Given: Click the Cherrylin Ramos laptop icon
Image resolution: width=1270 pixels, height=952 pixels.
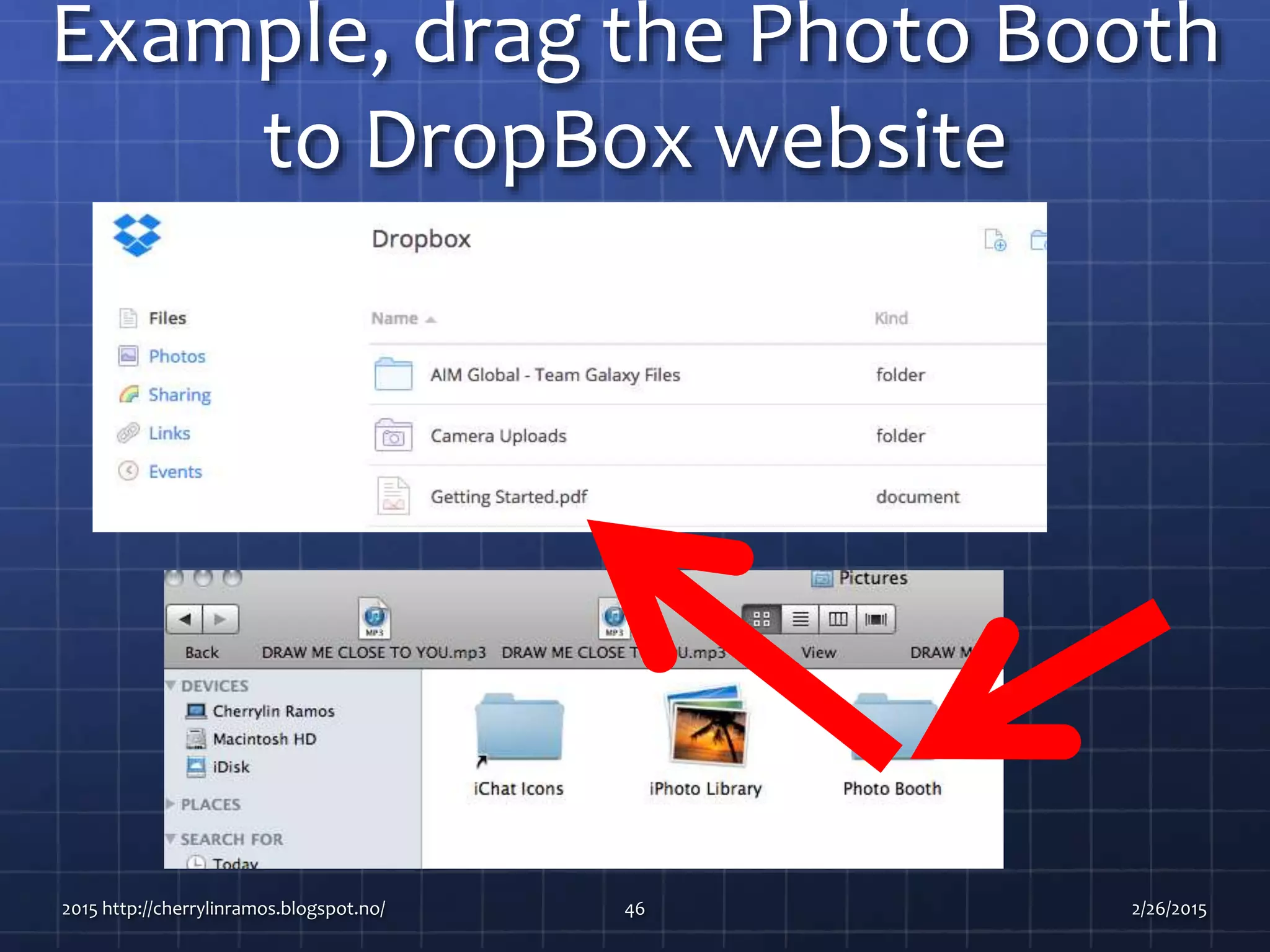Looking at the screenshot, I should [196, 711].
